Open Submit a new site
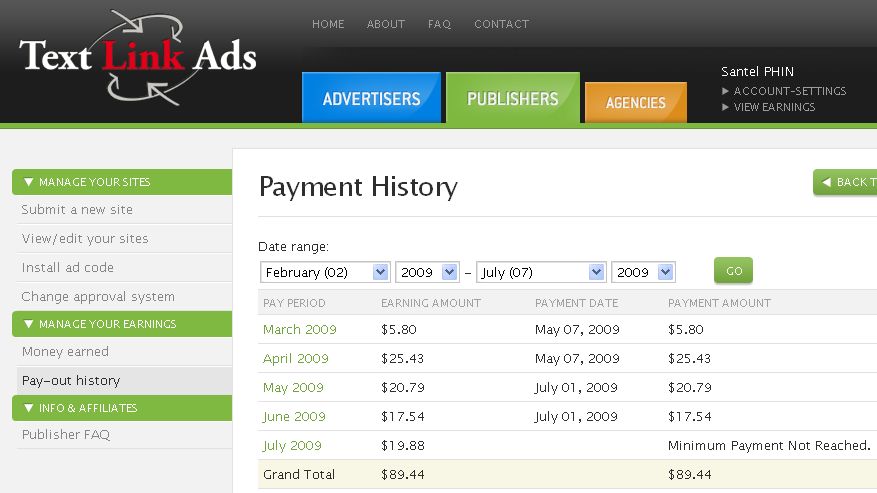877x493 pixels. [77, 209]
